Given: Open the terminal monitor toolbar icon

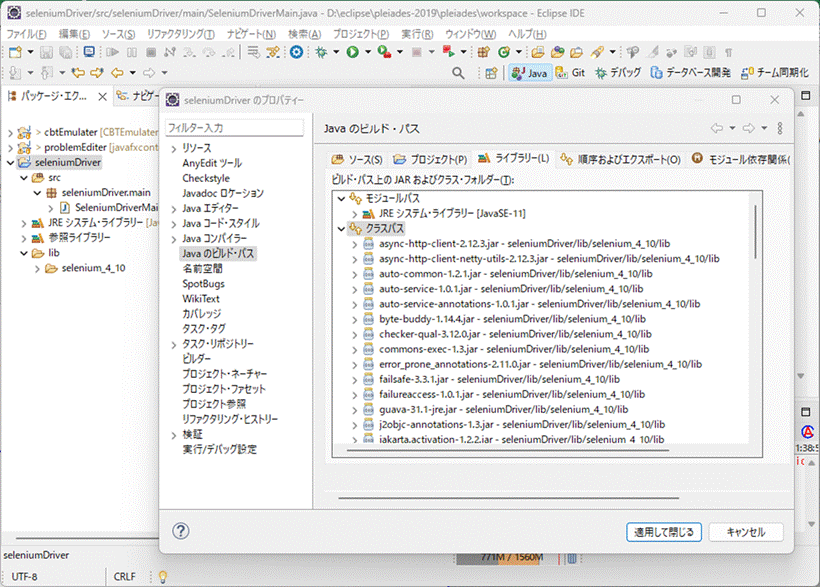Looking at the screenshot, I should (89, 52).
